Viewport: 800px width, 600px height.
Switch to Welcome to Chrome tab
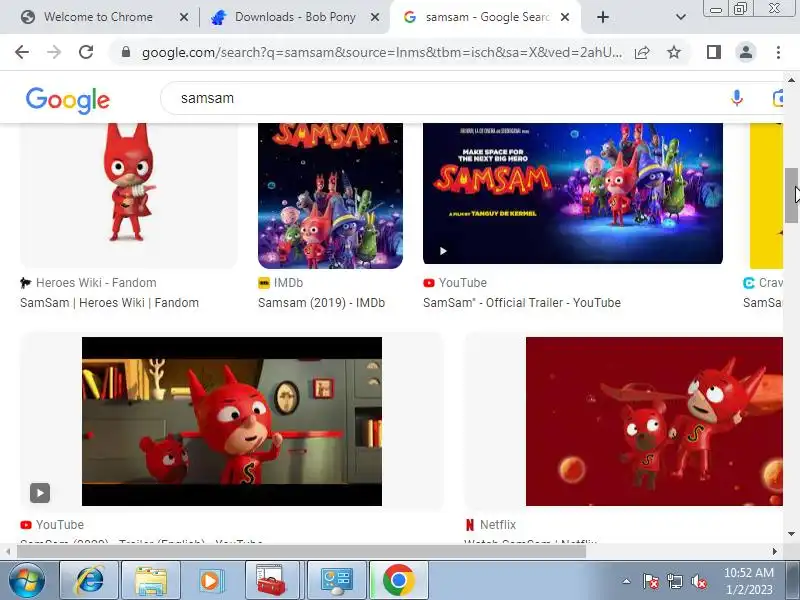click(98, 17)
